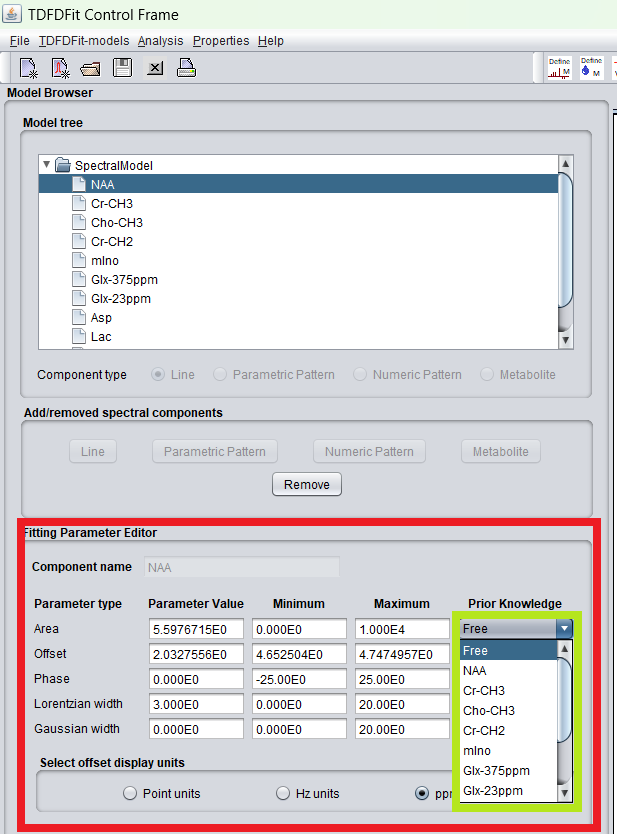Click the file icon beside Glx-23ppm
The image size is (617, 834).
tap(79, 298)
